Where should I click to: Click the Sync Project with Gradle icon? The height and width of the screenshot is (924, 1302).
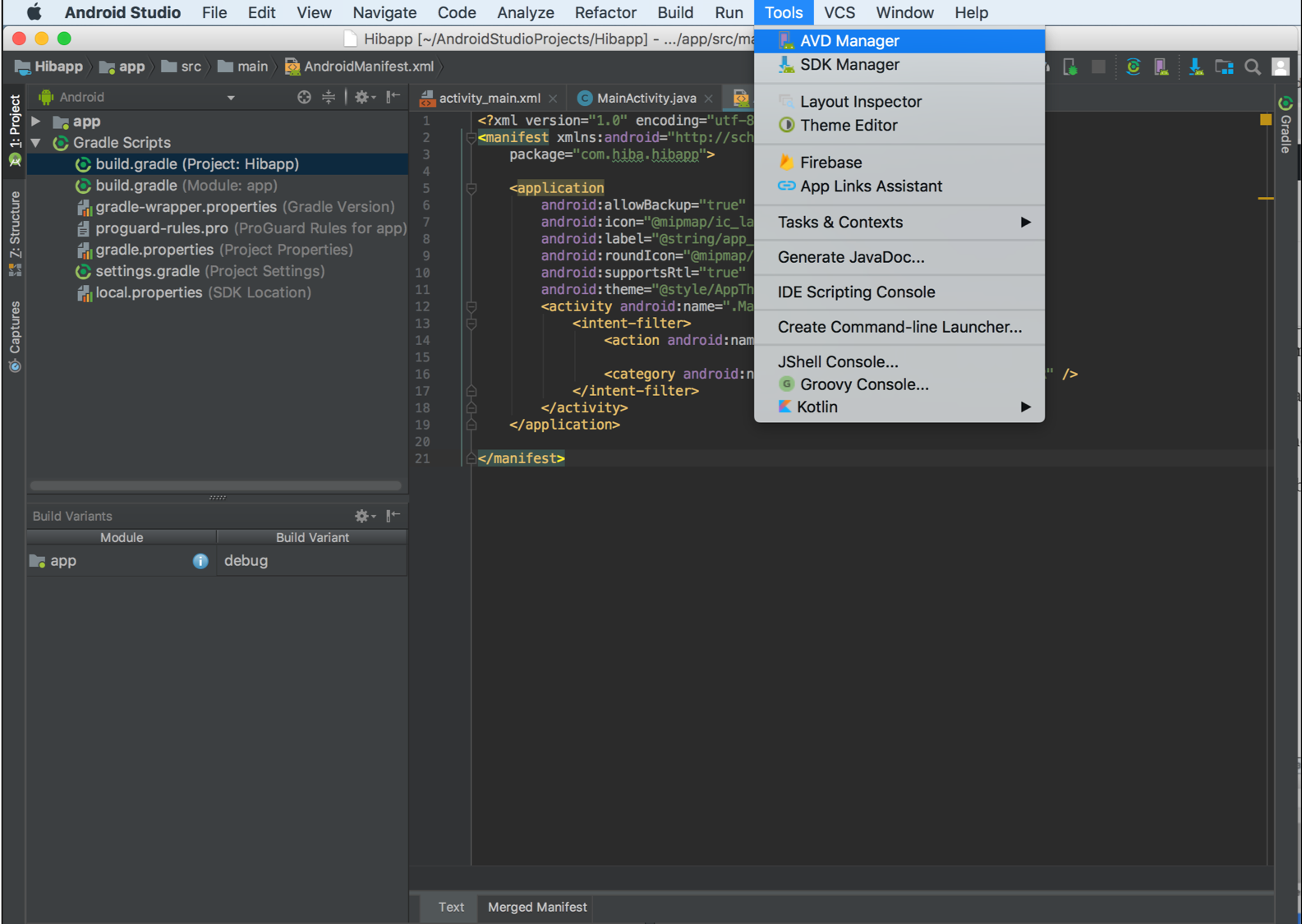point(1133,67)
